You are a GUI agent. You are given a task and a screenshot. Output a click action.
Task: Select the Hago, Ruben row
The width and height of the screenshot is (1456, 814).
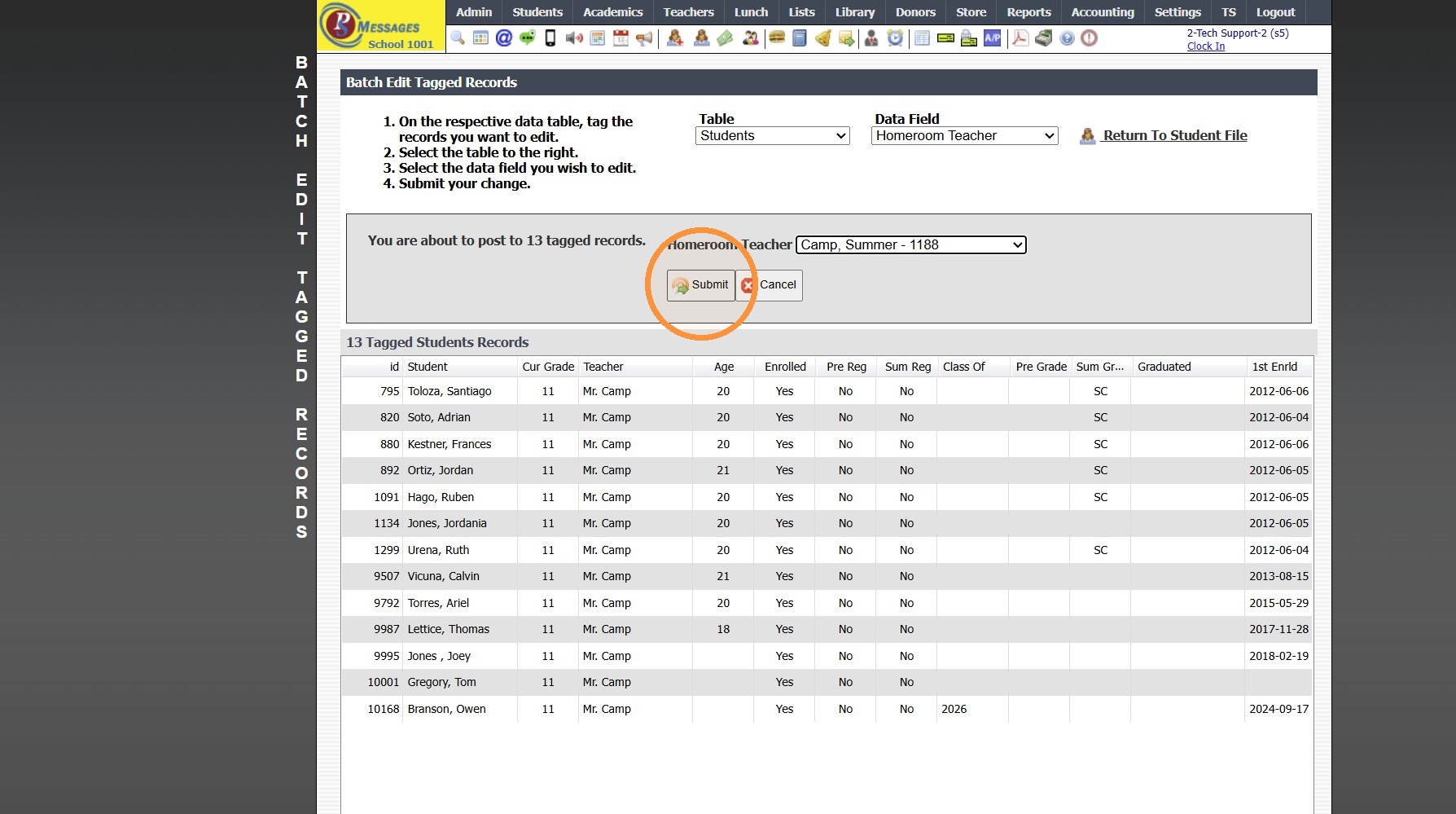827,497
